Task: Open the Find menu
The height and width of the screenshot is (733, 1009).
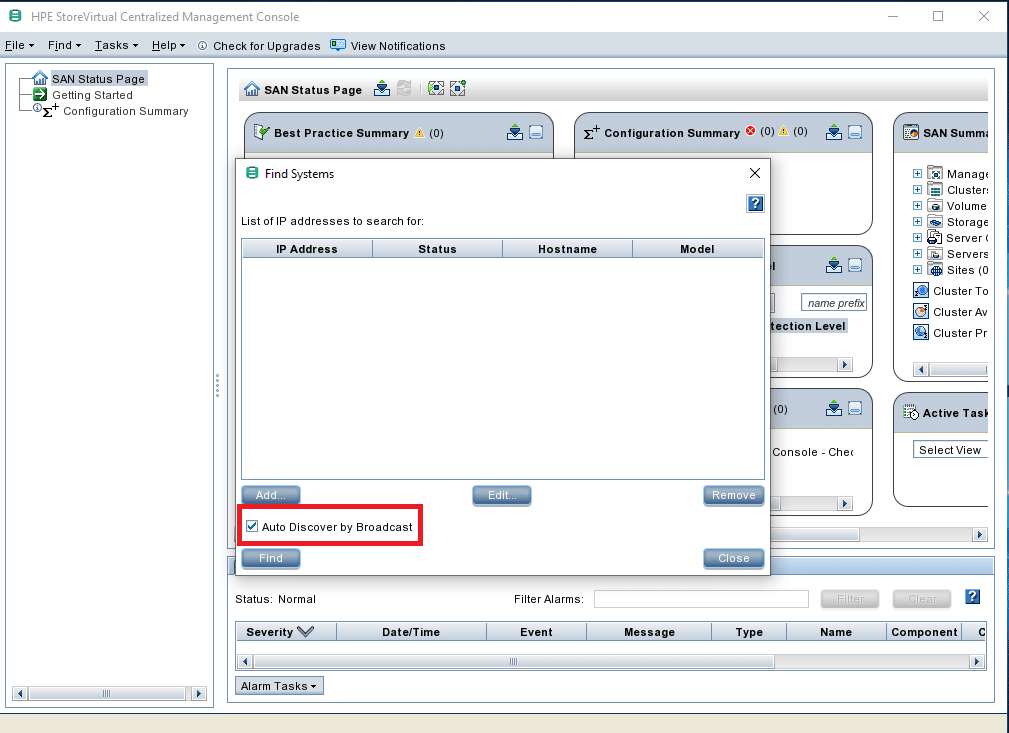Action: click(63, 45)
